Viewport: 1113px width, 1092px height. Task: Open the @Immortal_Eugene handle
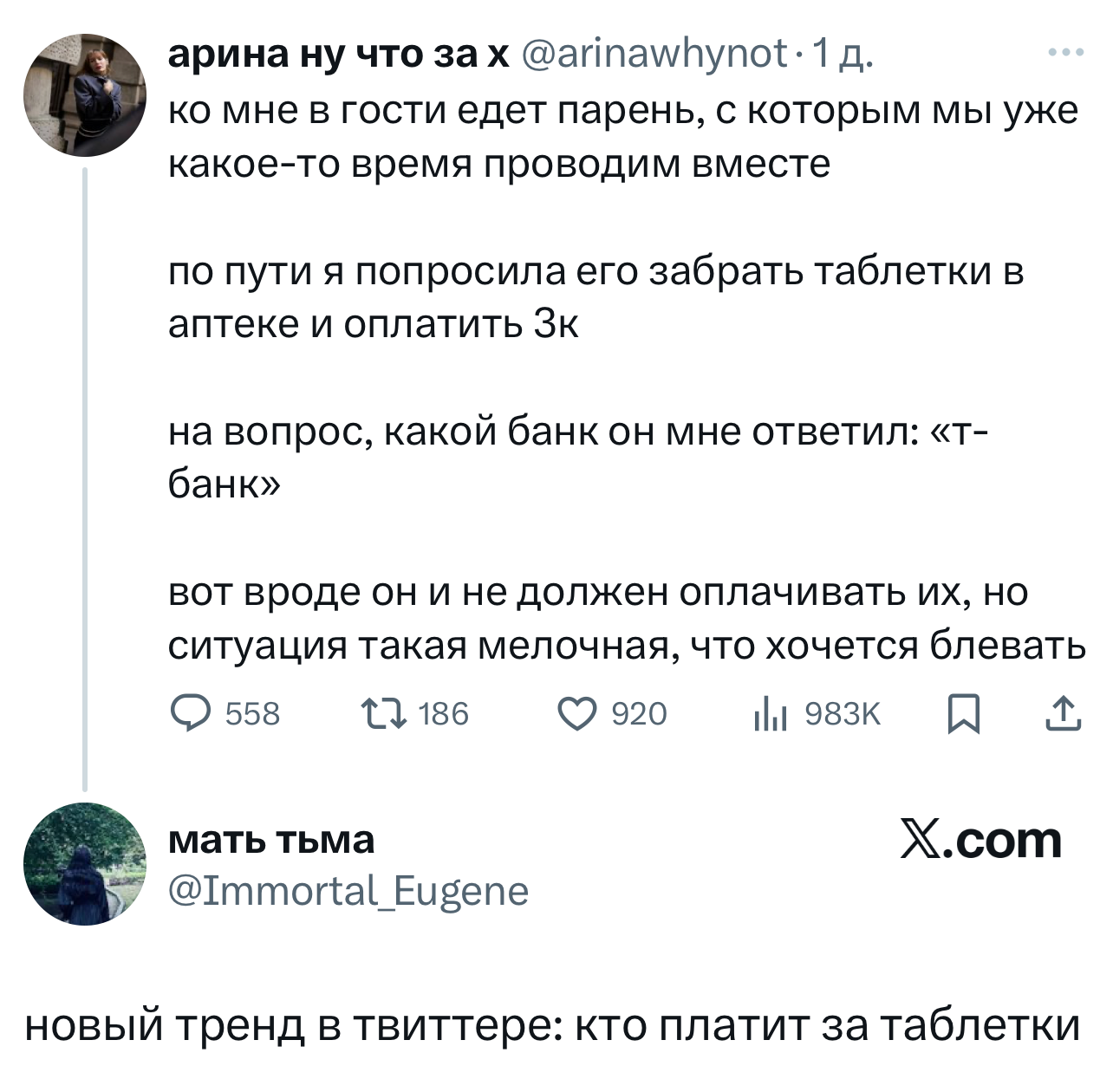pos(348,890)
